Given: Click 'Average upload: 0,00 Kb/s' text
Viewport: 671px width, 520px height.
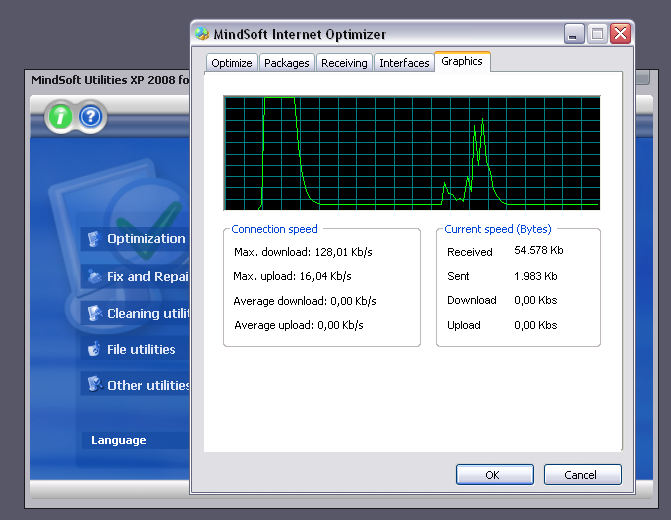Looking at the screenshot, I should (x=299, y=325).
